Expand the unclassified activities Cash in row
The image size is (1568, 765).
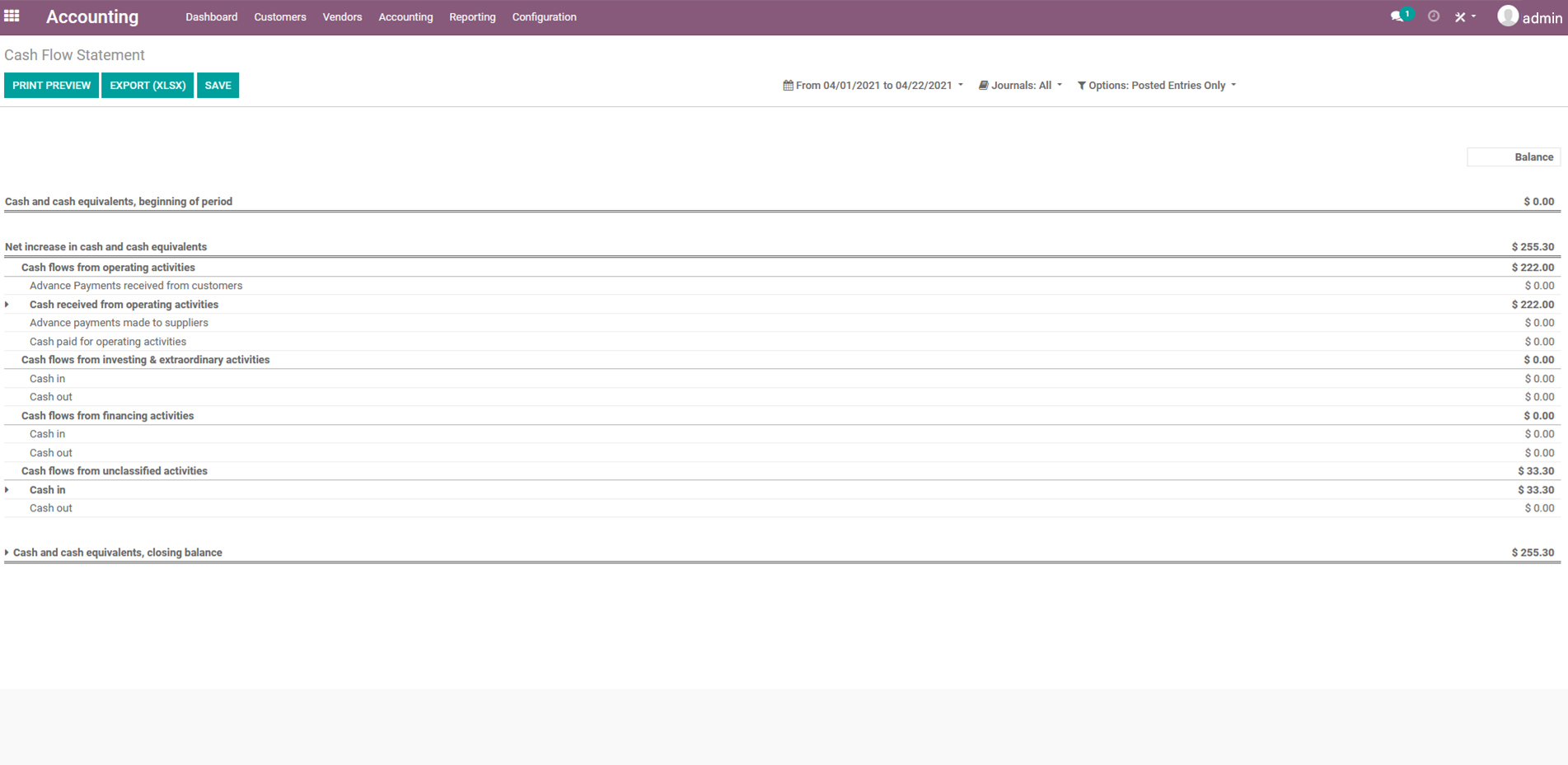[7, 490]
